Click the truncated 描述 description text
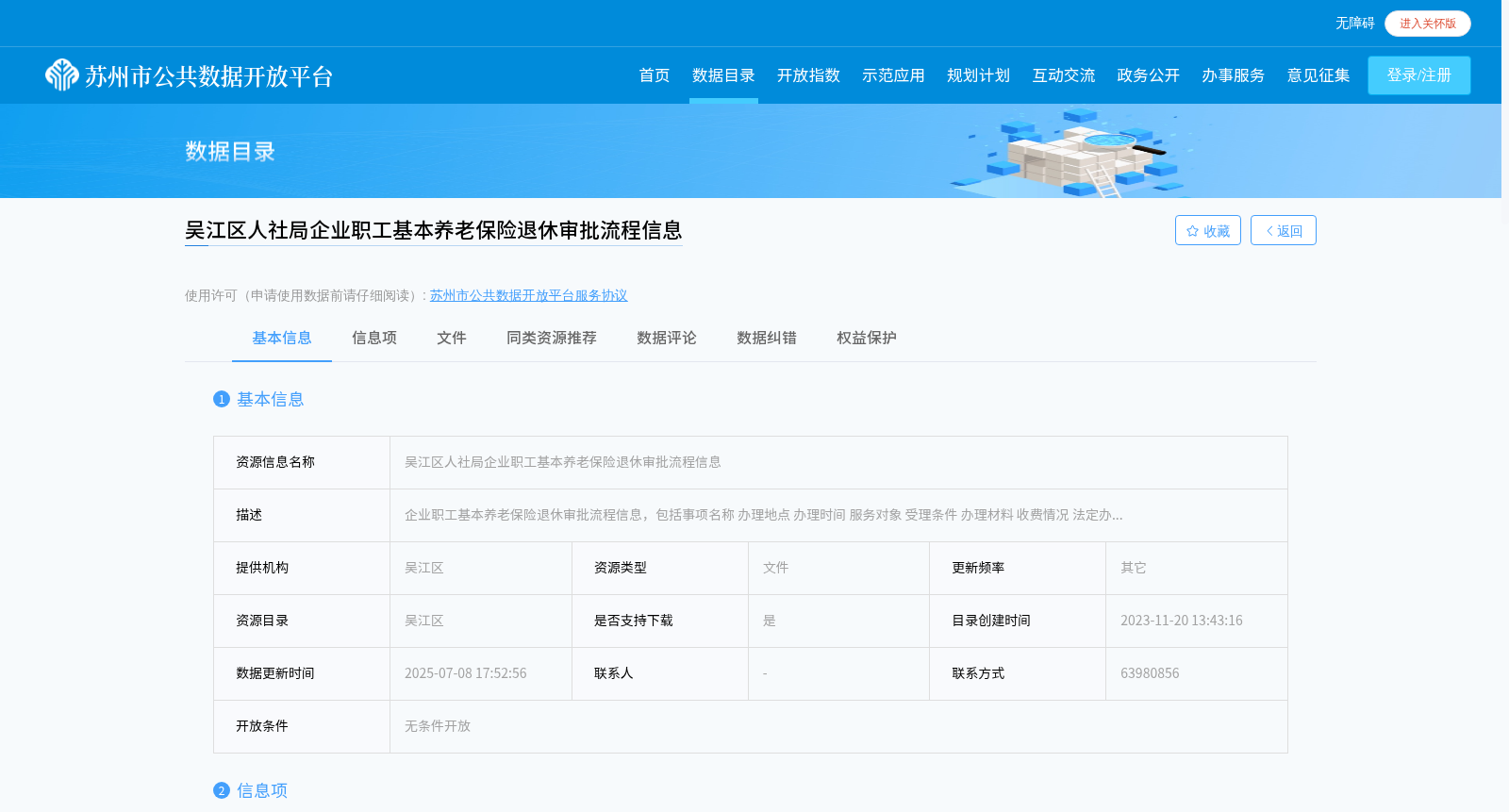Image resolution: width=1509 pixels, height=812 pixels. click(x=764, y=515)
